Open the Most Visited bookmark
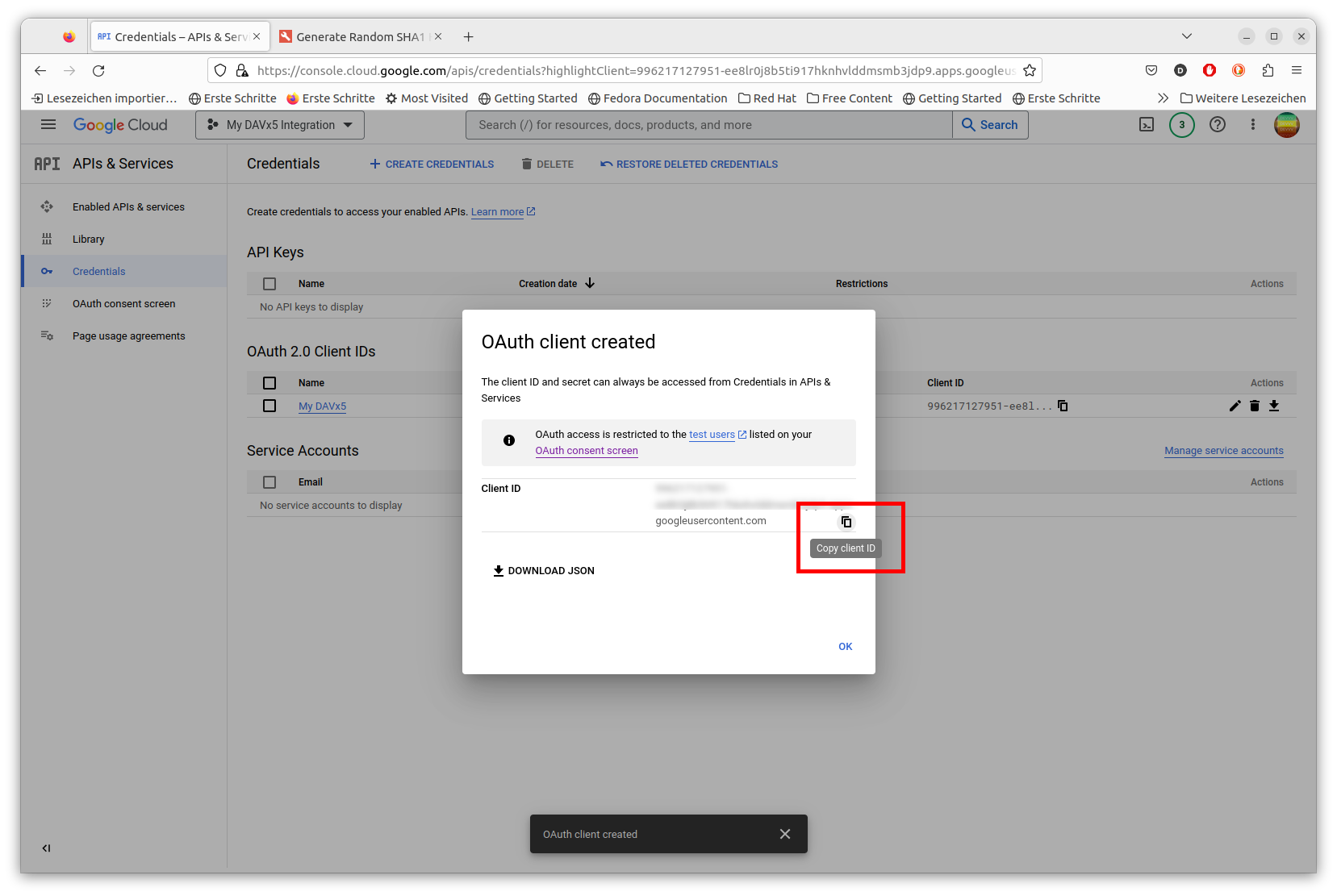The width and height of the screenshot is (1337, 896). tap(426, 98)
